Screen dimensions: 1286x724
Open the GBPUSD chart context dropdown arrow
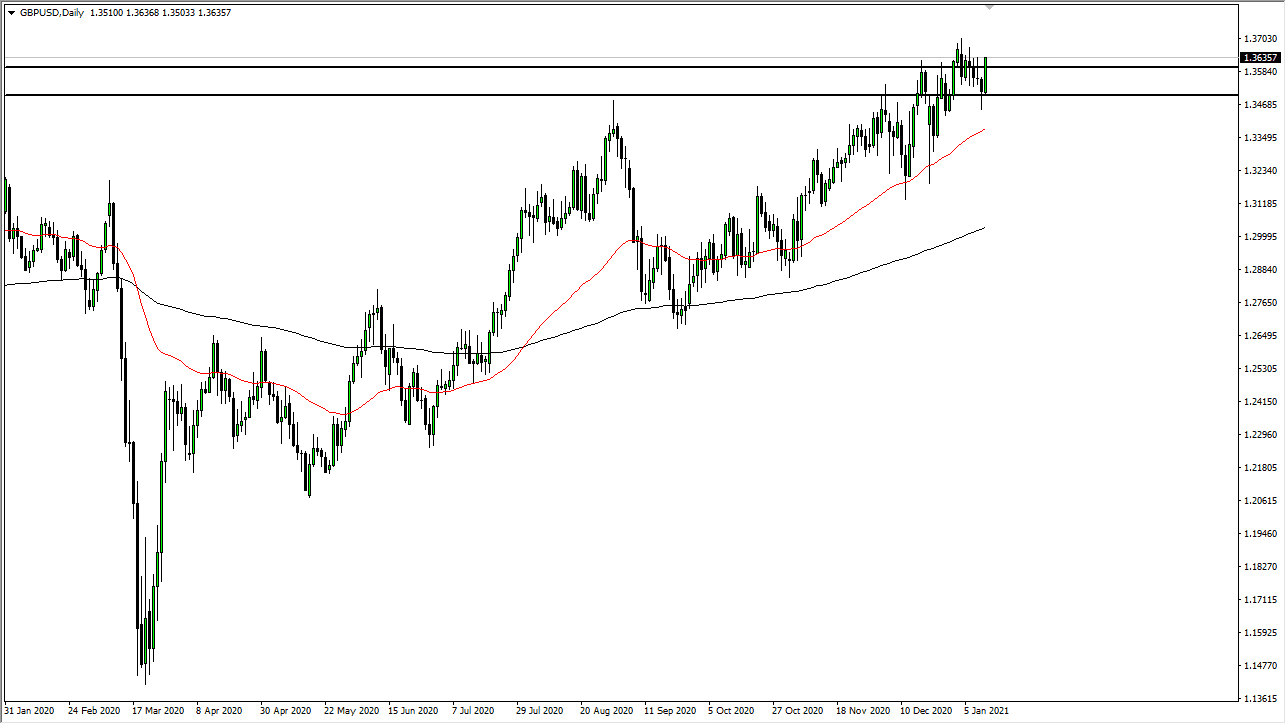click(10, 12)
